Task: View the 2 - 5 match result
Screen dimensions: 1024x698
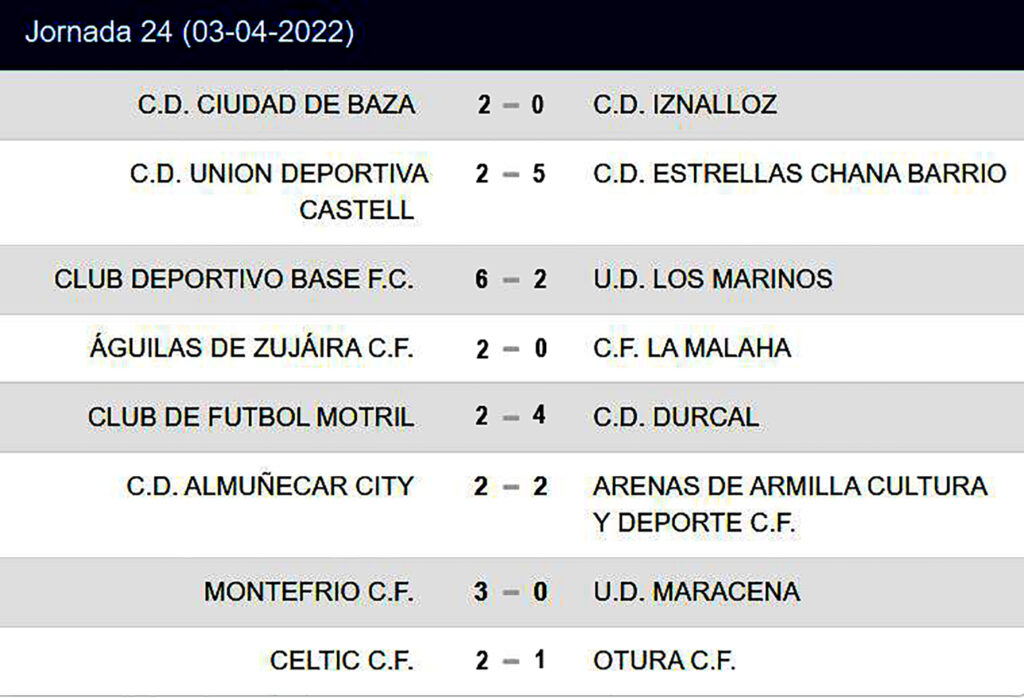Action: 511,174
